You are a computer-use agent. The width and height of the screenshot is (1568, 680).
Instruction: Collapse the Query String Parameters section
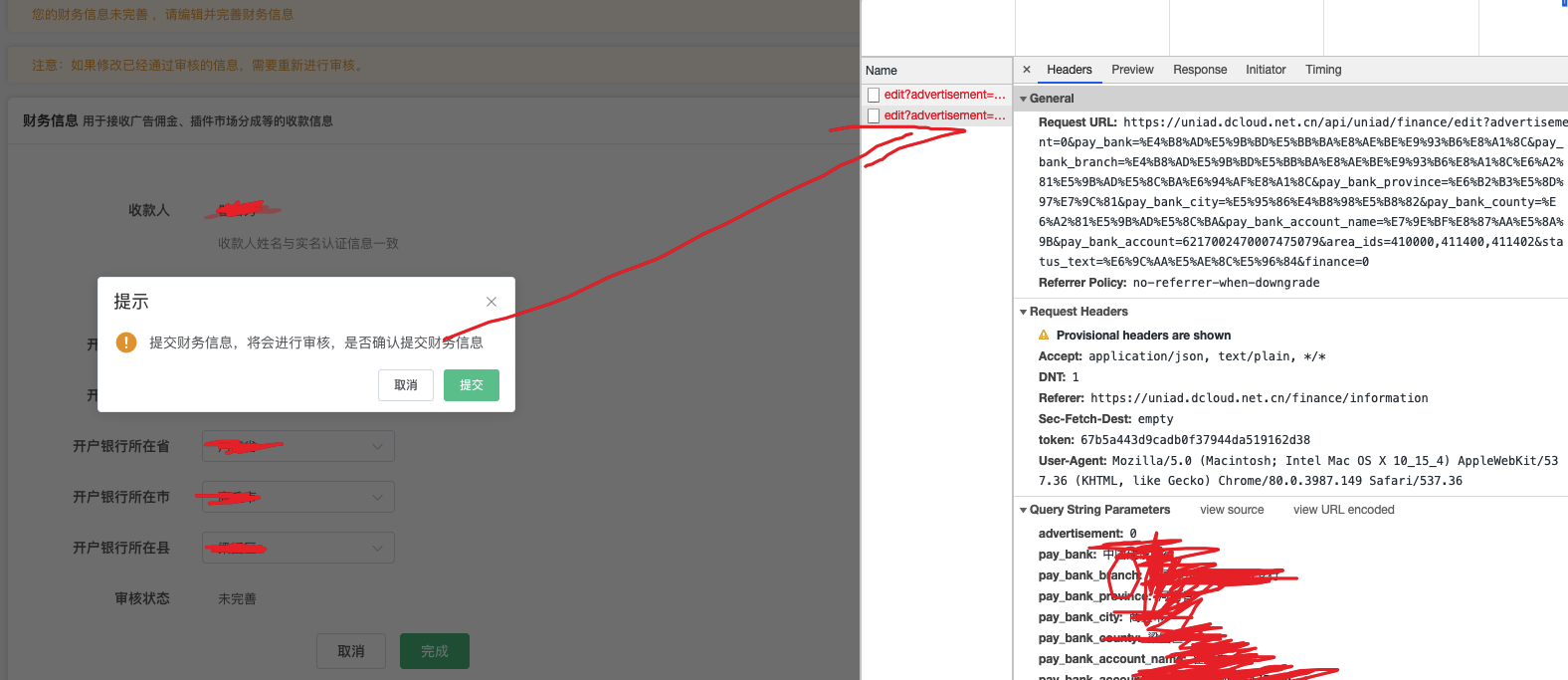1024,510
